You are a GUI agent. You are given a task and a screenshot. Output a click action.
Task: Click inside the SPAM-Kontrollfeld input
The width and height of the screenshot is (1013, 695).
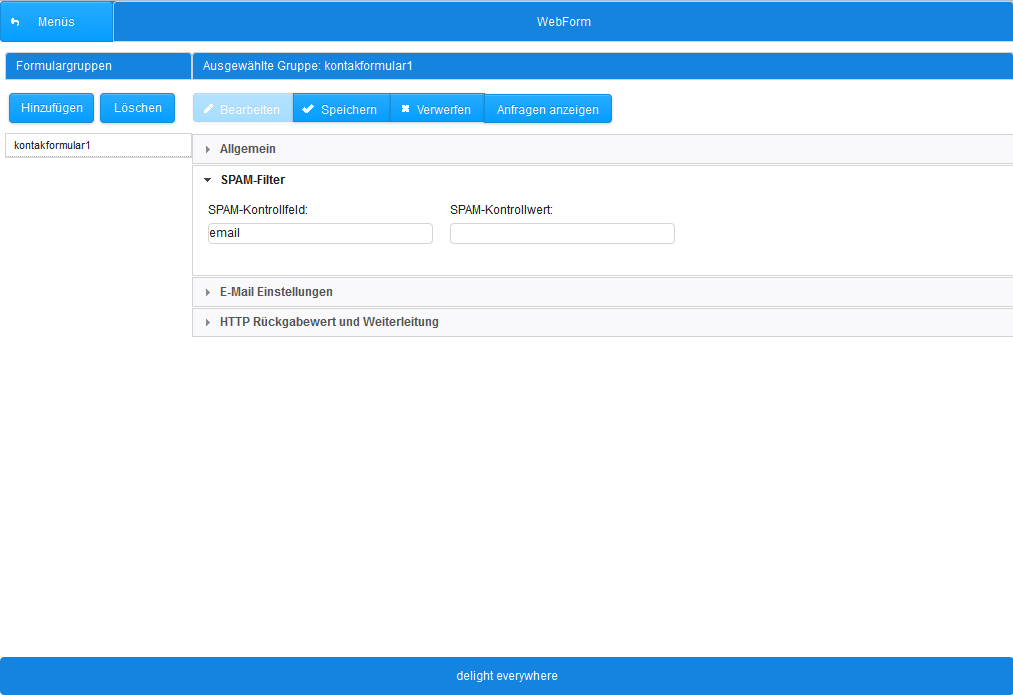click(x=320, y=233)
